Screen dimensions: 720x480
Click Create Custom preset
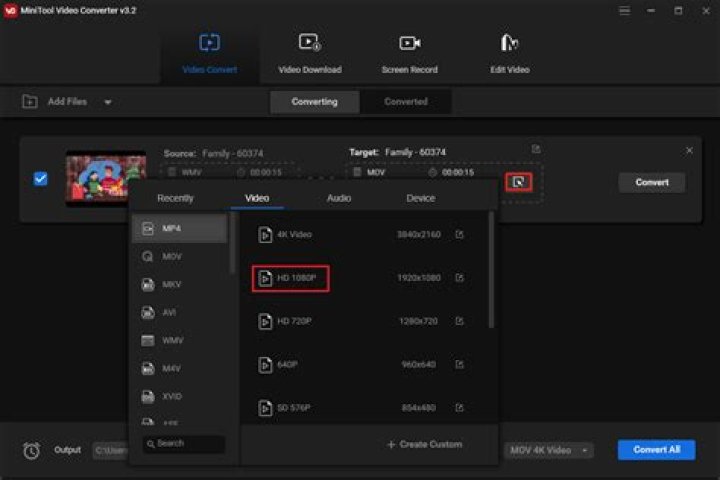coord(425,445)
